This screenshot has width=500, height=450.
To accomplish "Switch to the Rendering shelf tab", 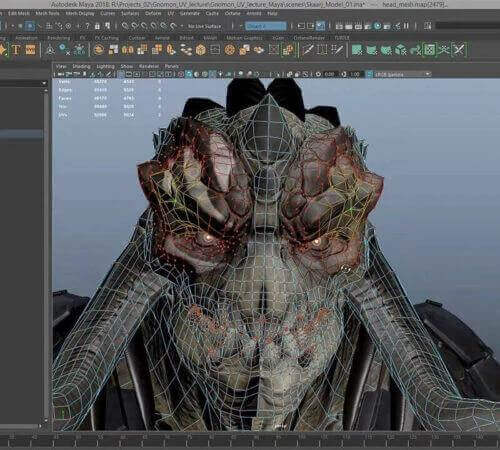I will click(x=58, y=38).
